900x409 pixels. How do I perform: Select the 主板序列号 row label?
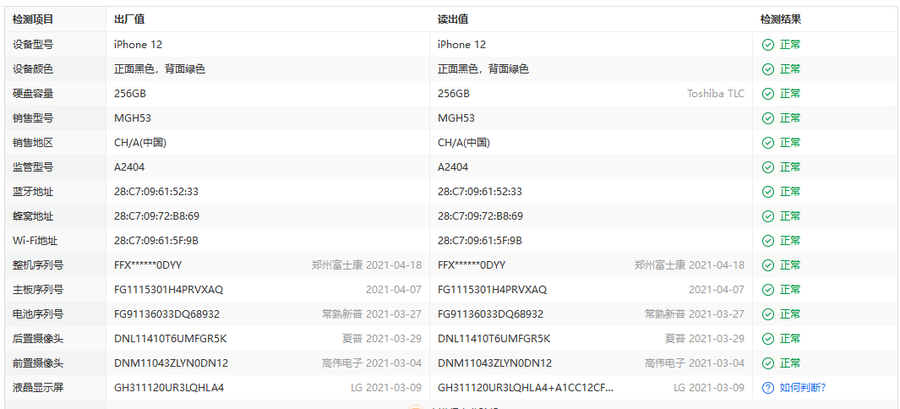[38, 290]
